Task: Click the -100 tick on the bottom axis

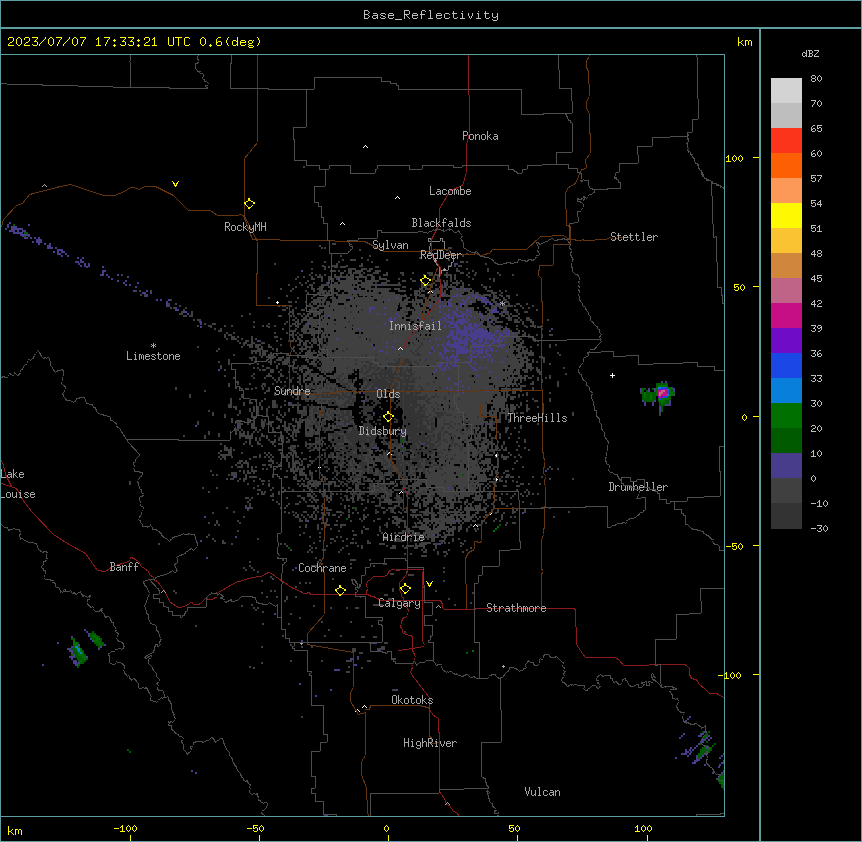Action: point(125,828)
